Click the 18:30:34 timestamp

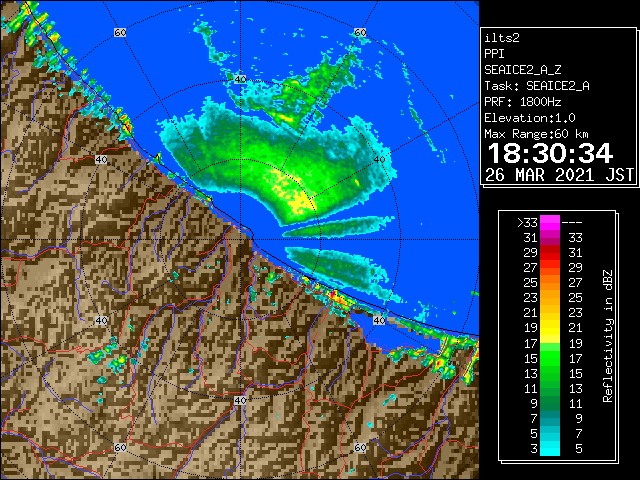550,153
